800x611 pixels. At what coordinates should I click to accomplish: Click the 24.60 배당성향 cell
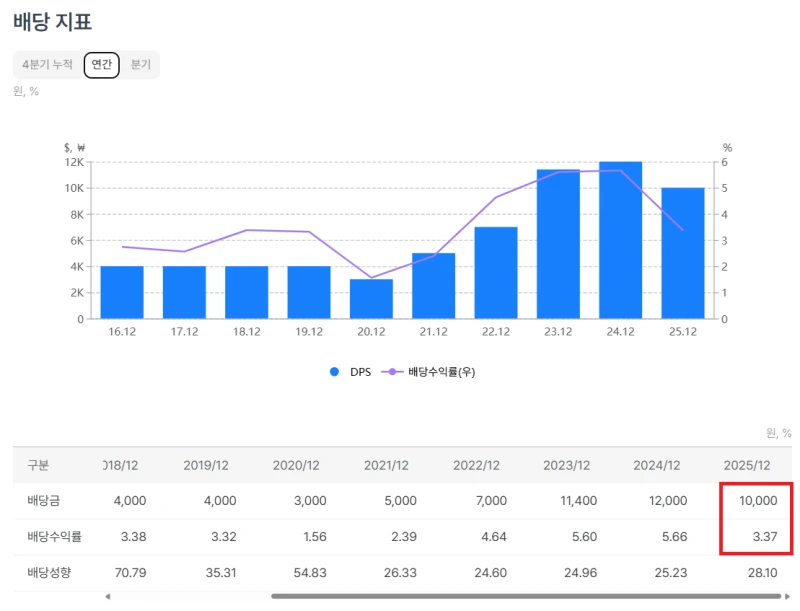[490, 573]
